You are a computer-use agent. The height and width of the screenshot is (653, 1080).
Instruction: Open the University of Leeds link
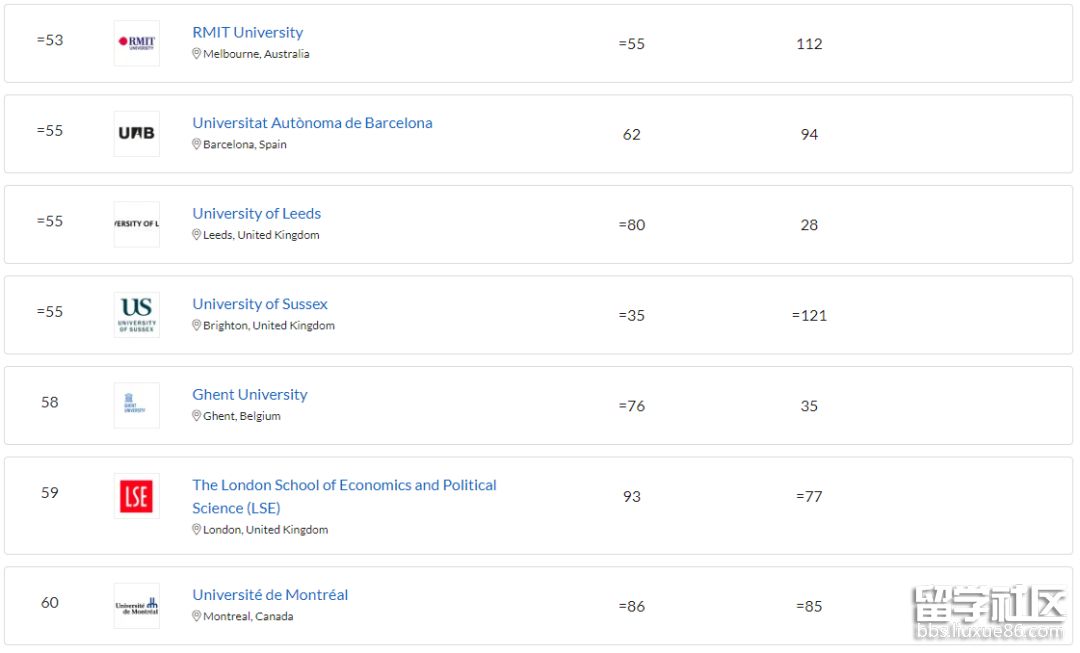[256, 213]
